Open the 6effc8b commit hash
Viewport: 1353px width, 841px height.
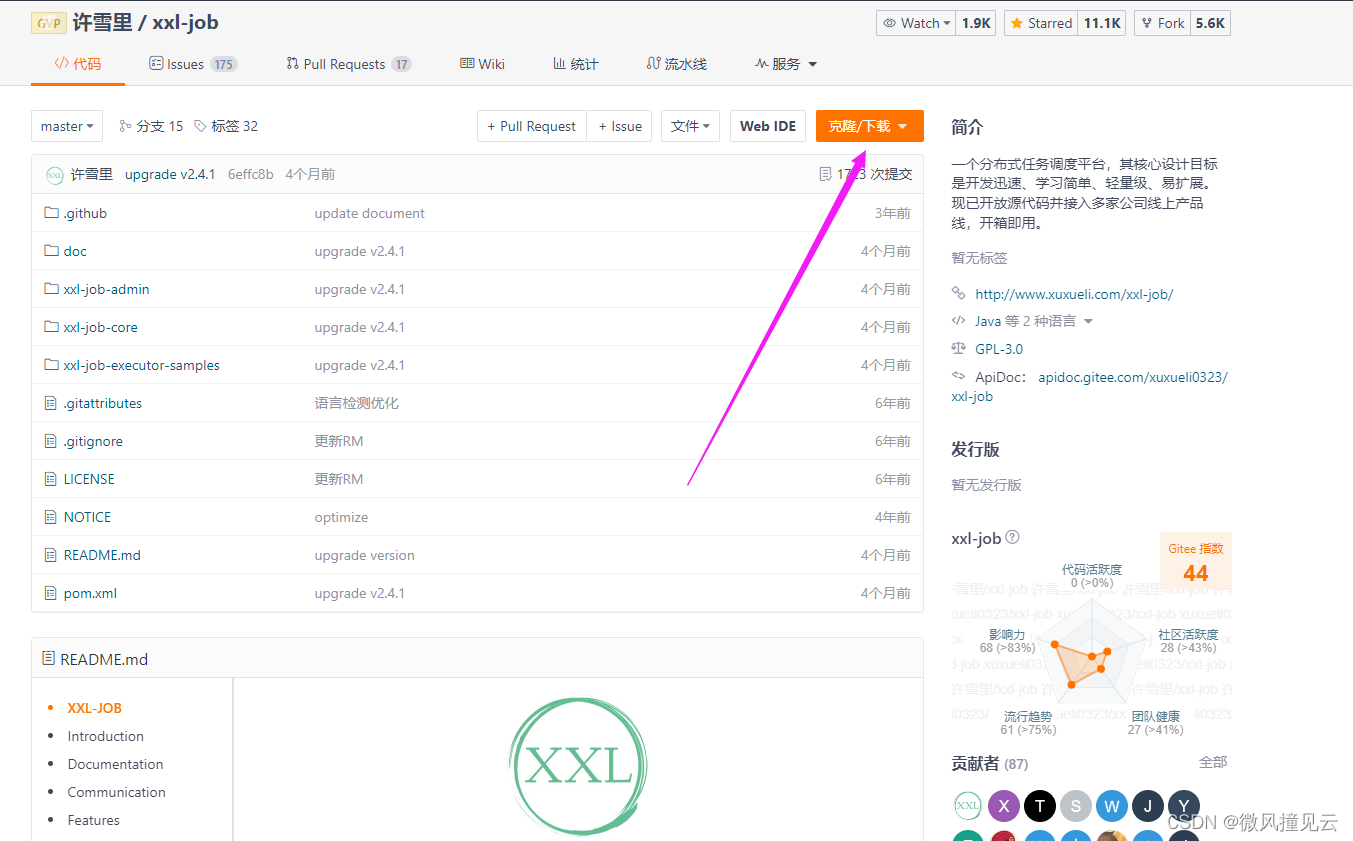click(250, 174)
